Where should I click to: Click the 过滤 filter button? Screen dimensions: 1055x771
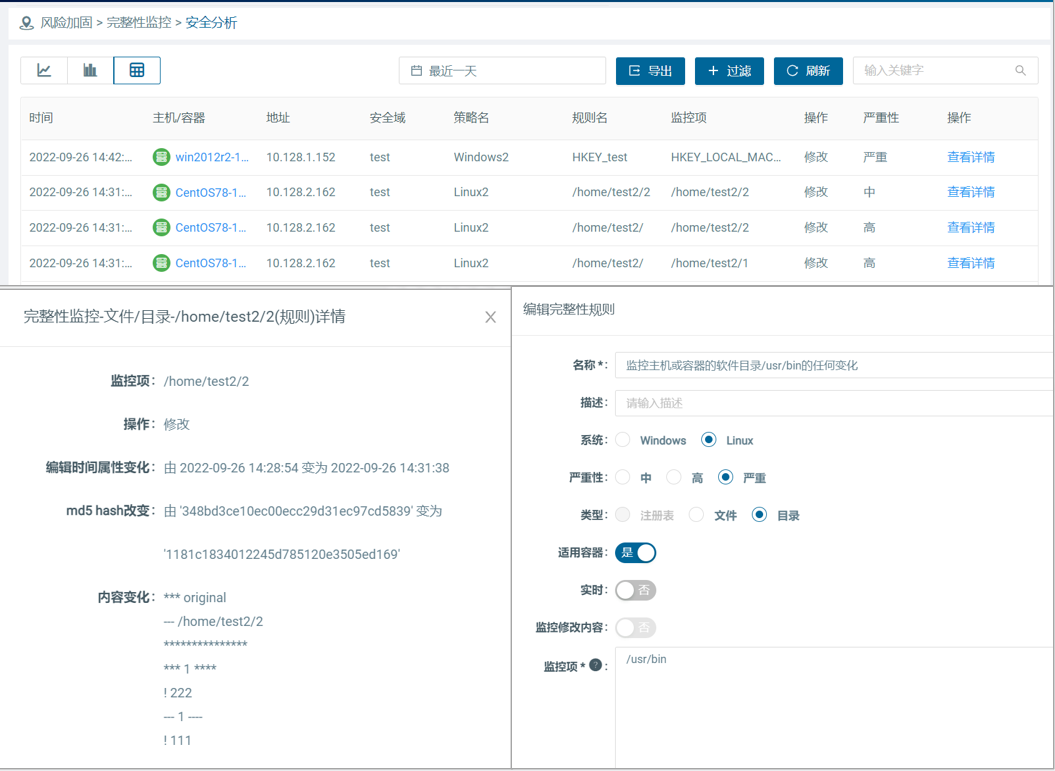tap(729, 71)
